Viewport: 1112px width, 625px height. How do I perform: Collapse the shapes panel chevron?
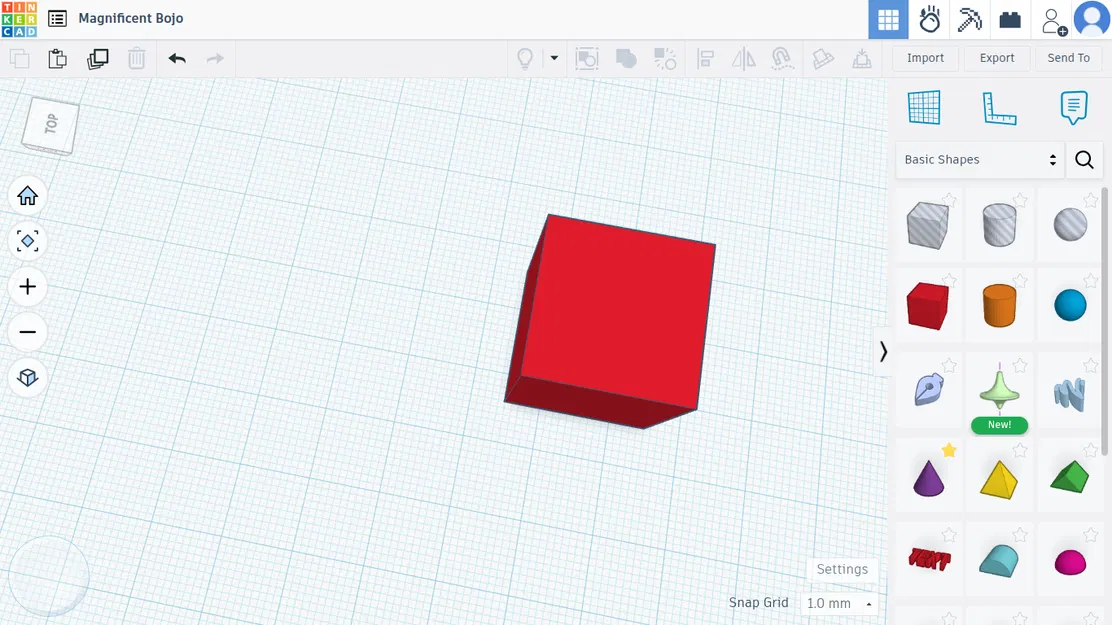882,351
